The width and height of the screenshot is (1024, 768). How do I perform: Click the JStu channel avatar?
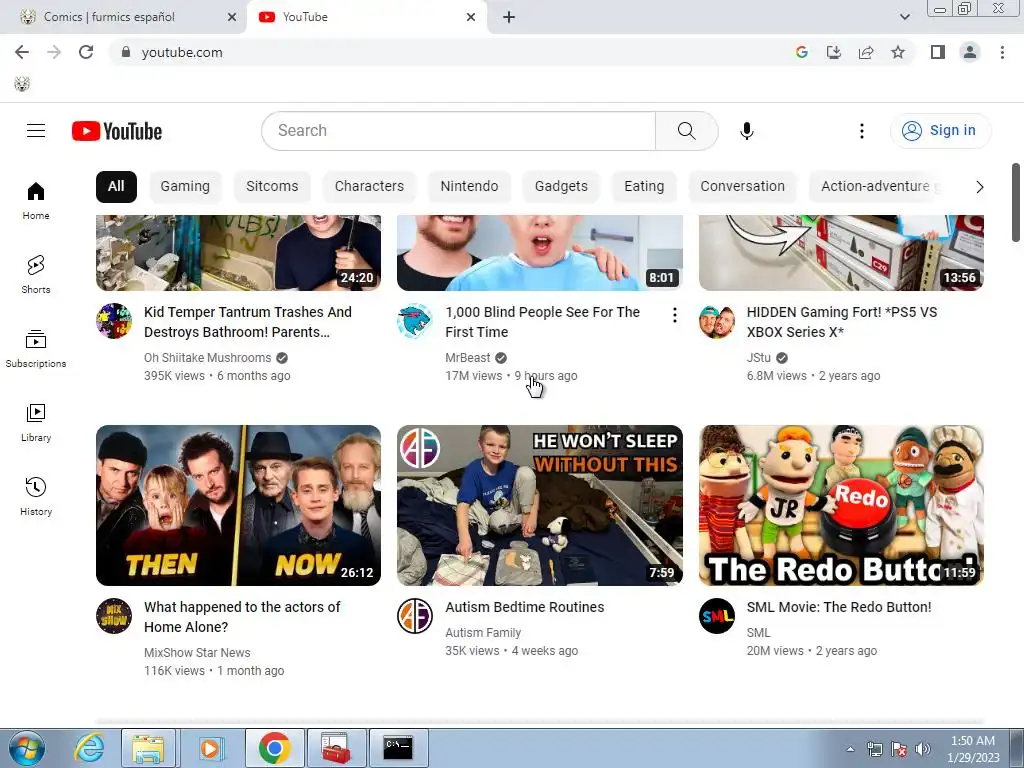[717, 321]
